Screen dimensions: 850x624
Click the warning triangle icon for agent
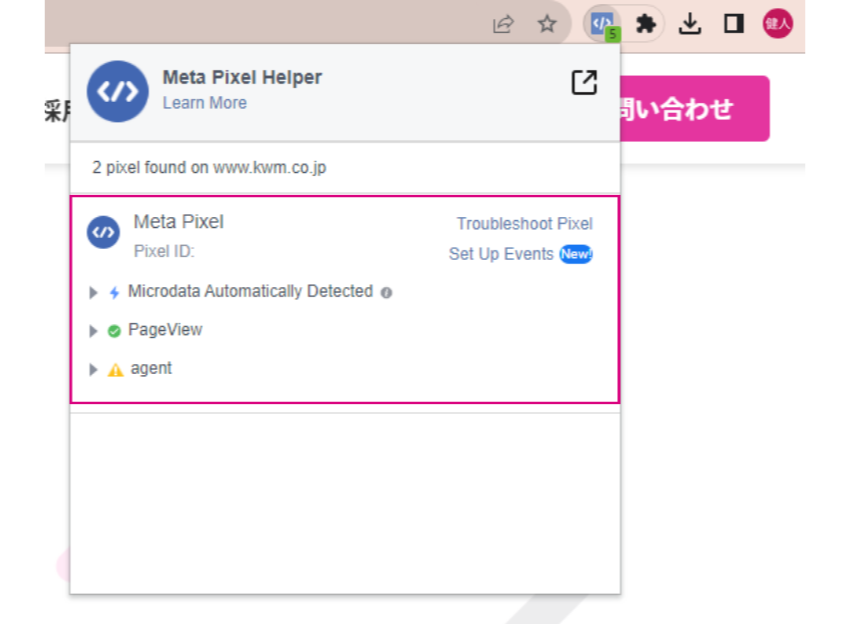(x=115, y=370)
